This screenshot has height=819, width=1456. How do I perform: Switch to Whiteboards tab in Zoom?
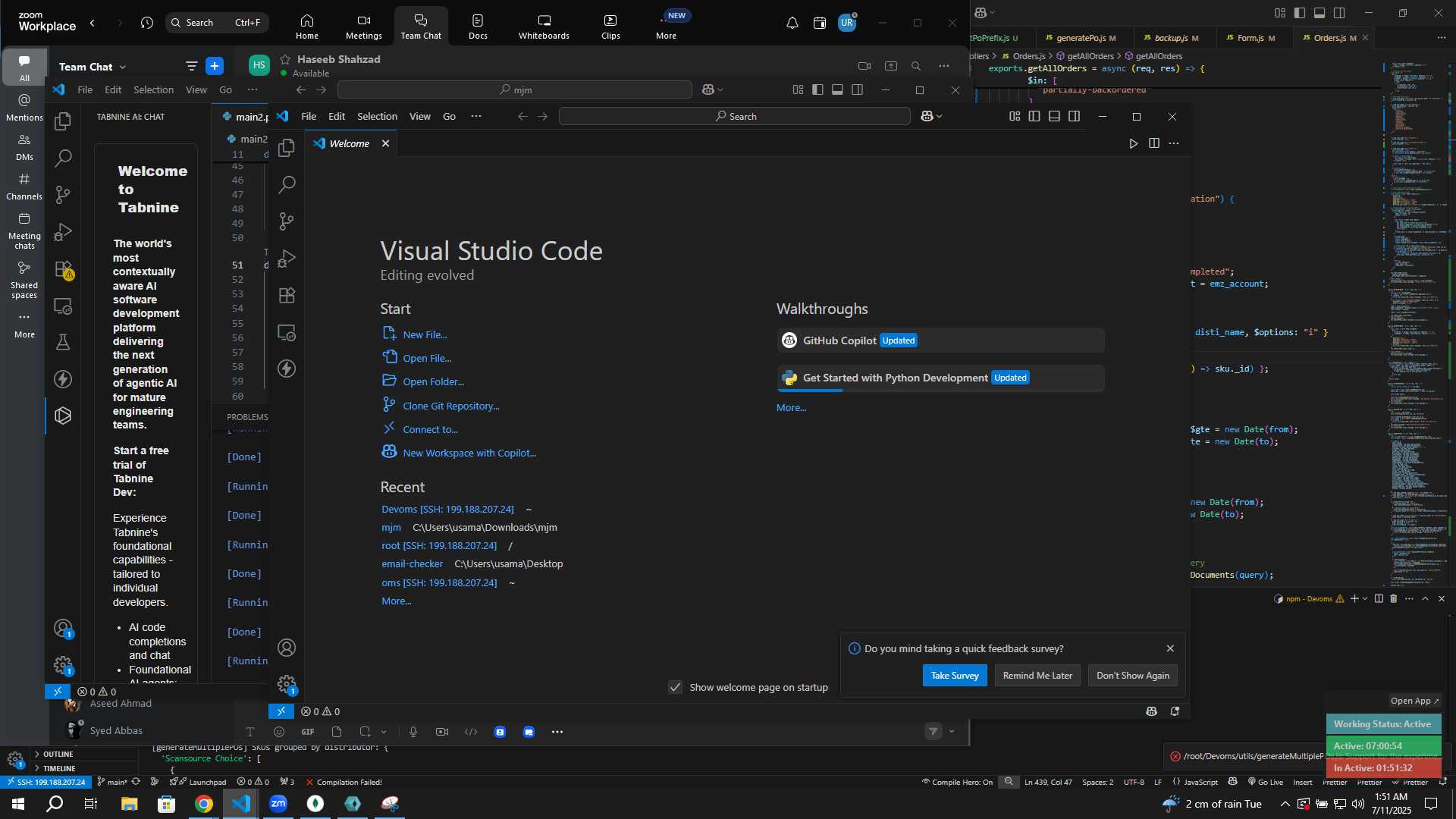[544, 26]
